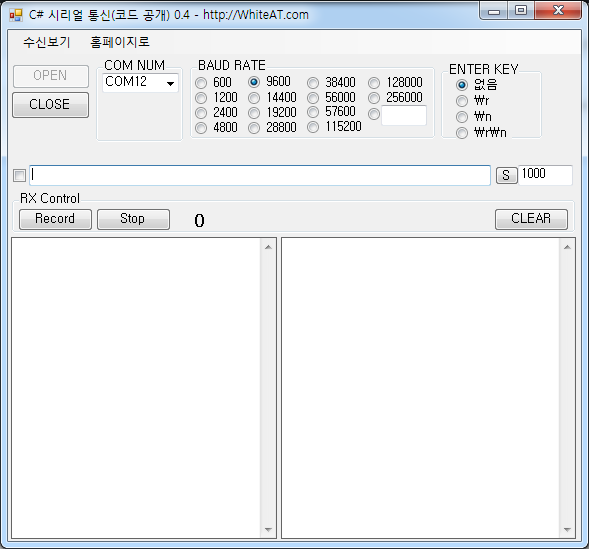Click the Record button in RX Control

tap(55, 219)
